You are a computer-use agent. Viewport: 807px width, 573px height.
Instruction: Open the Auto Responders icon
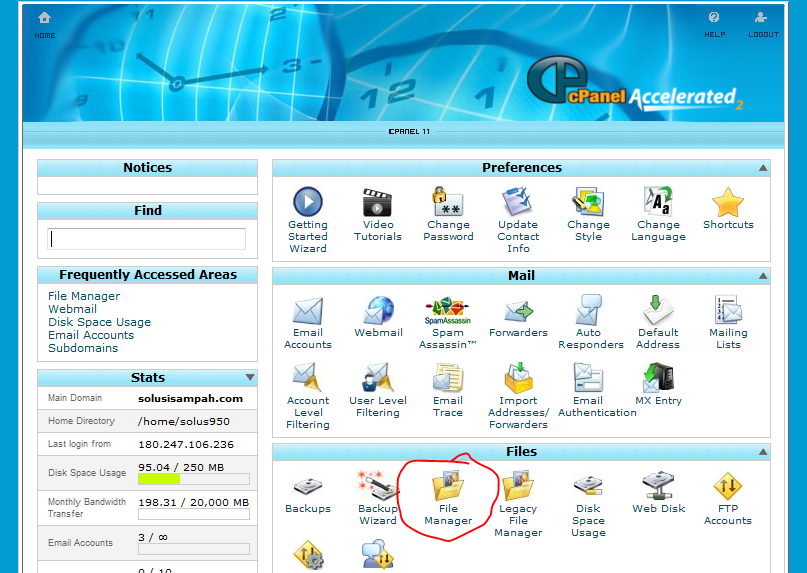(x=588, y=310)
